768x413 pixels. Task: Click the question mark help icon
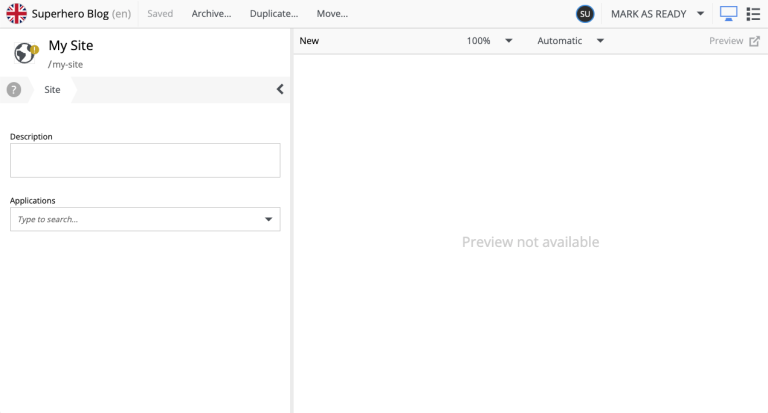pyautogui.click(x=14, y=89)
